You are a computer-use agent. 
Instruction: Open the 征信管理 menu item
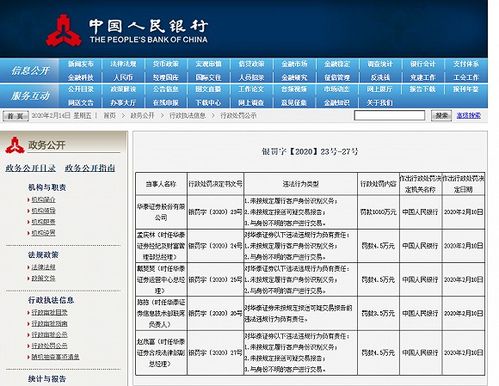click(x=337, y=77)
